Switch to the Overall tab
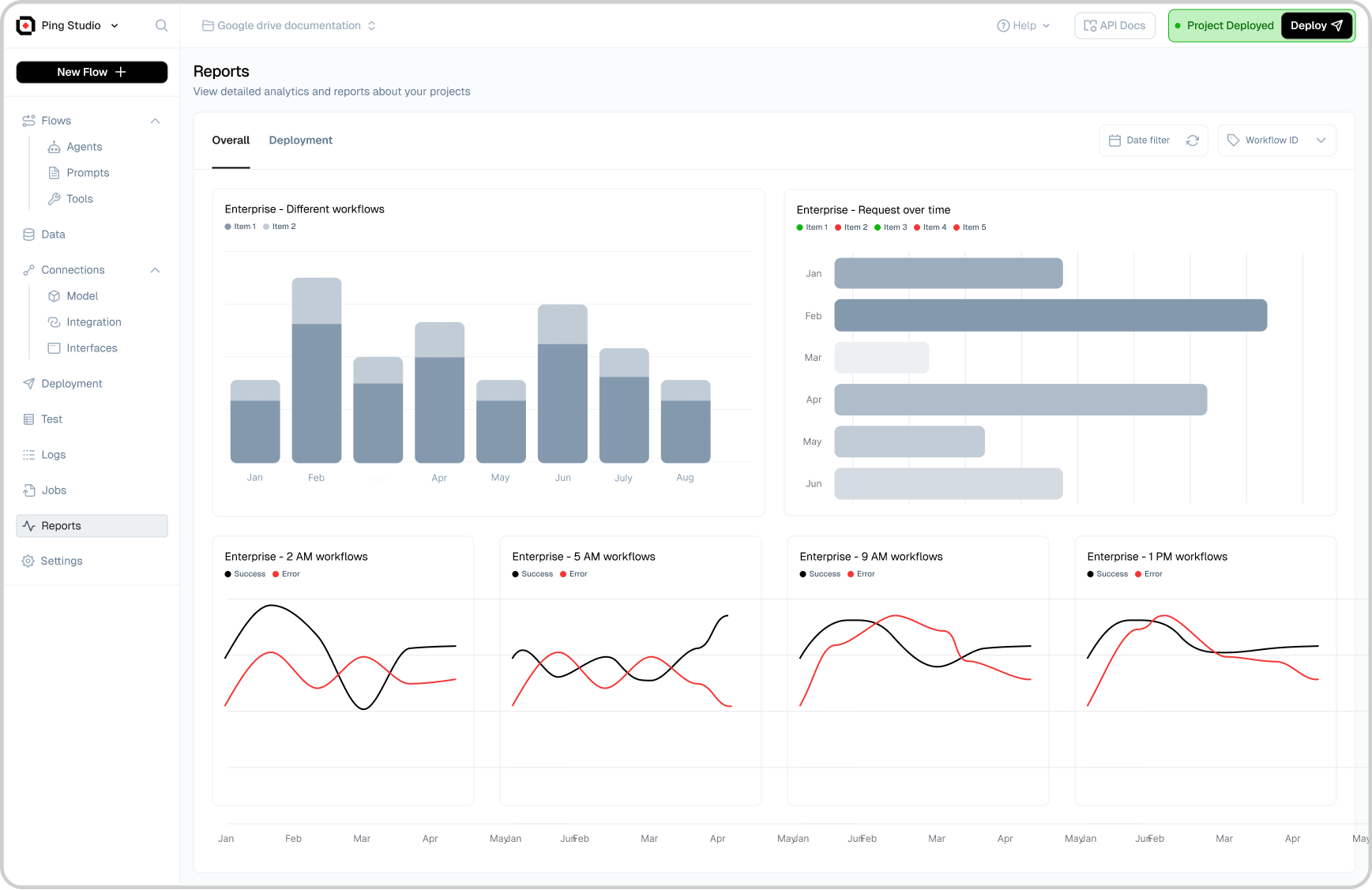Viewport: 1372px width, 890px height. coord(231,141)
